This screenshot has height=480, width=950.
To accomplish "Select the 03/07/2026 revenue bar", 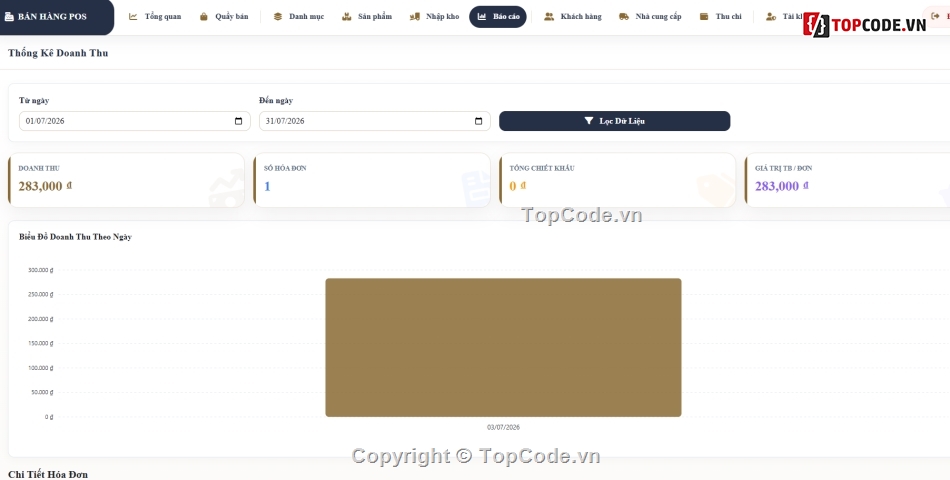I will pos(503,347).
